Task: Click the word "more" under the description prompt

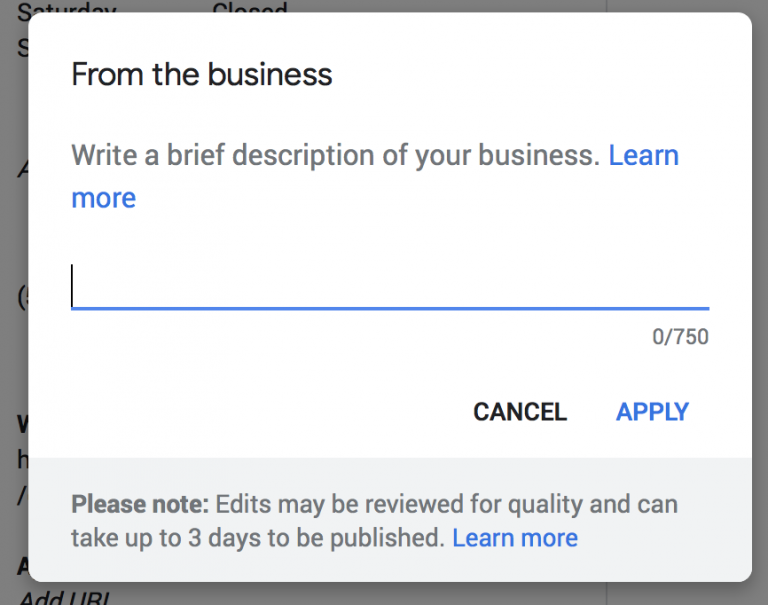Action: [104, 198]
